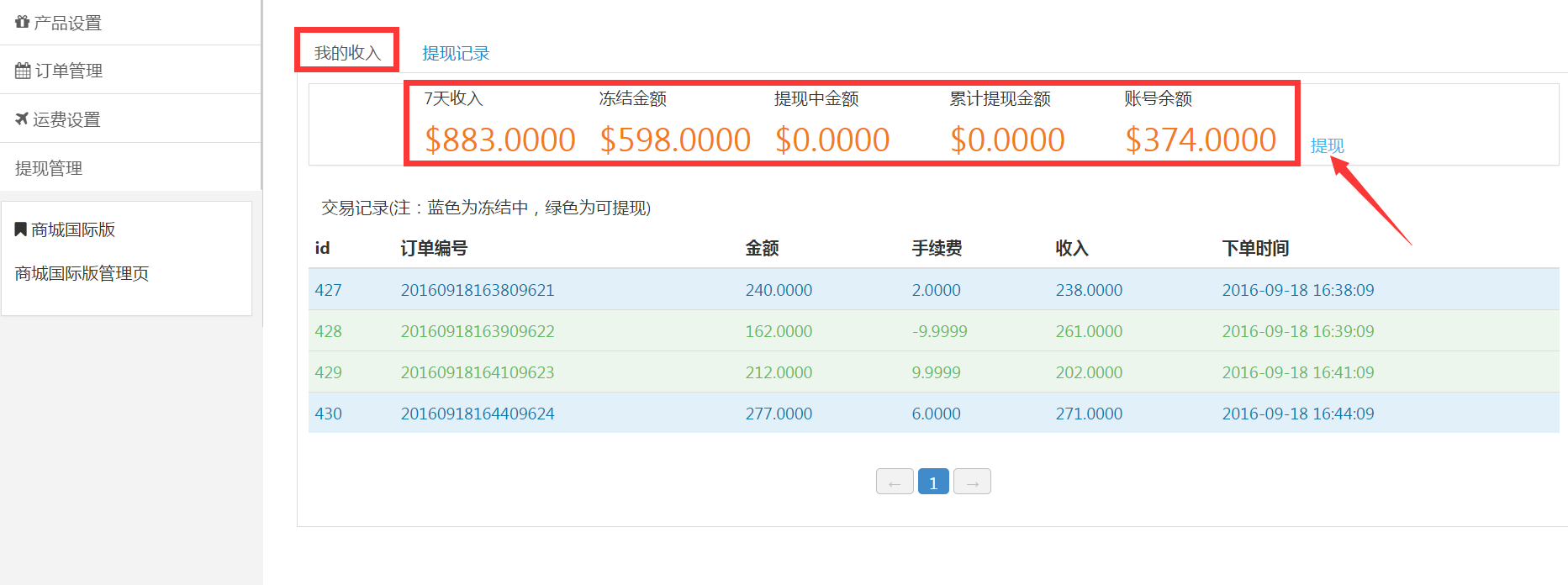Click the 提现中金额 value $0.0000
The image size is (1568, 585).
[832, 140]
